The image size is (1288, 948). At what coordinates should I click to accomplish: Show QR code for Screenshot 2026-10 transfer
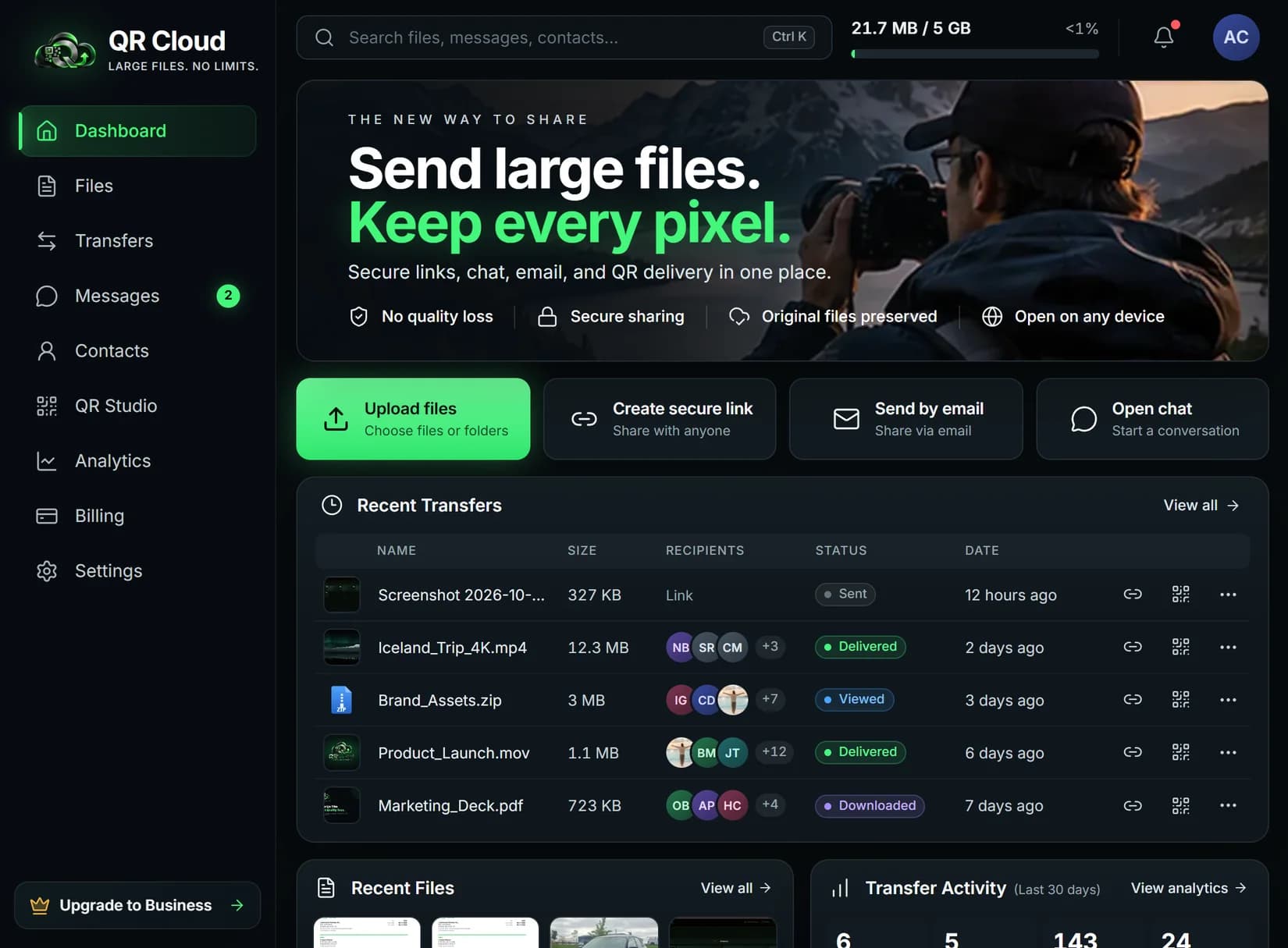pyautogui.click(x=1181, y=595)
